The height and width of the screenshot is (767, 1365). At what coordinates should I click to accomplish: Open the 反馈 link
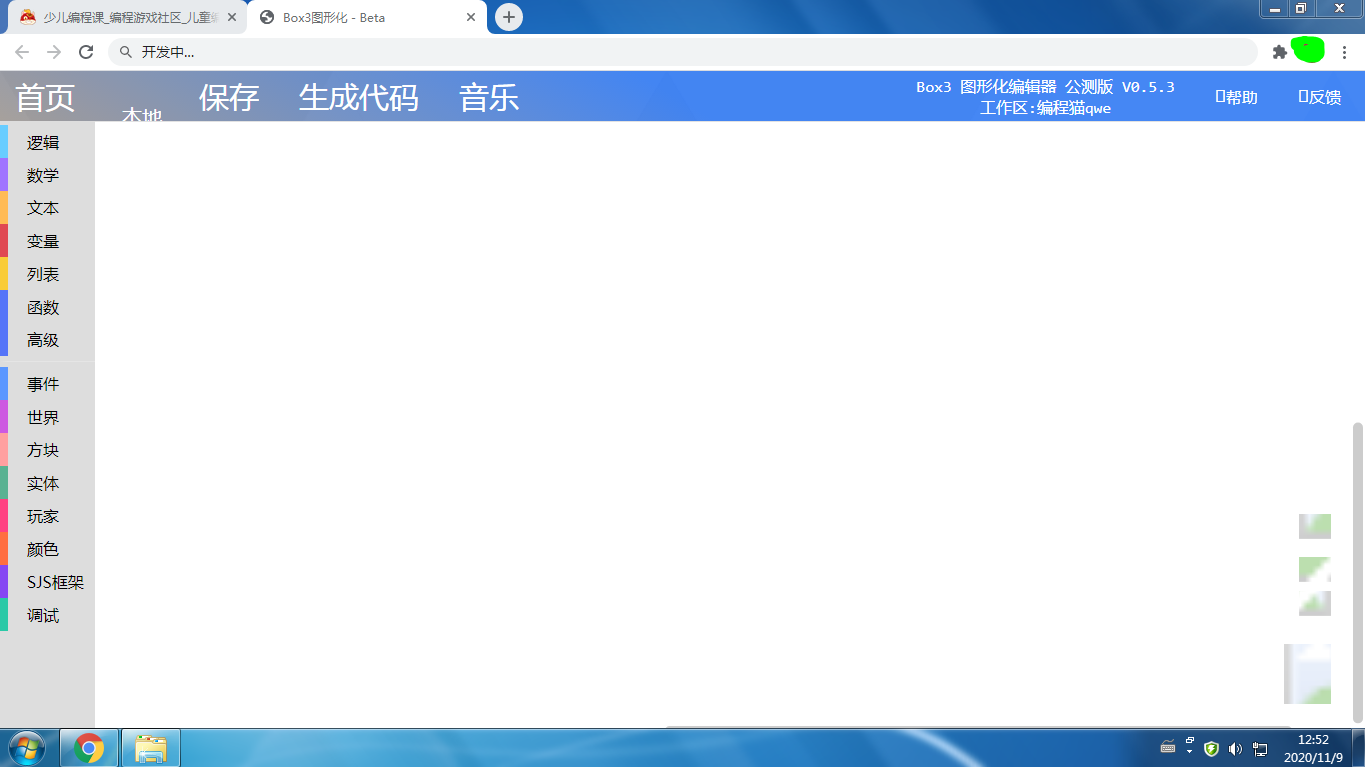[1319, 97]
